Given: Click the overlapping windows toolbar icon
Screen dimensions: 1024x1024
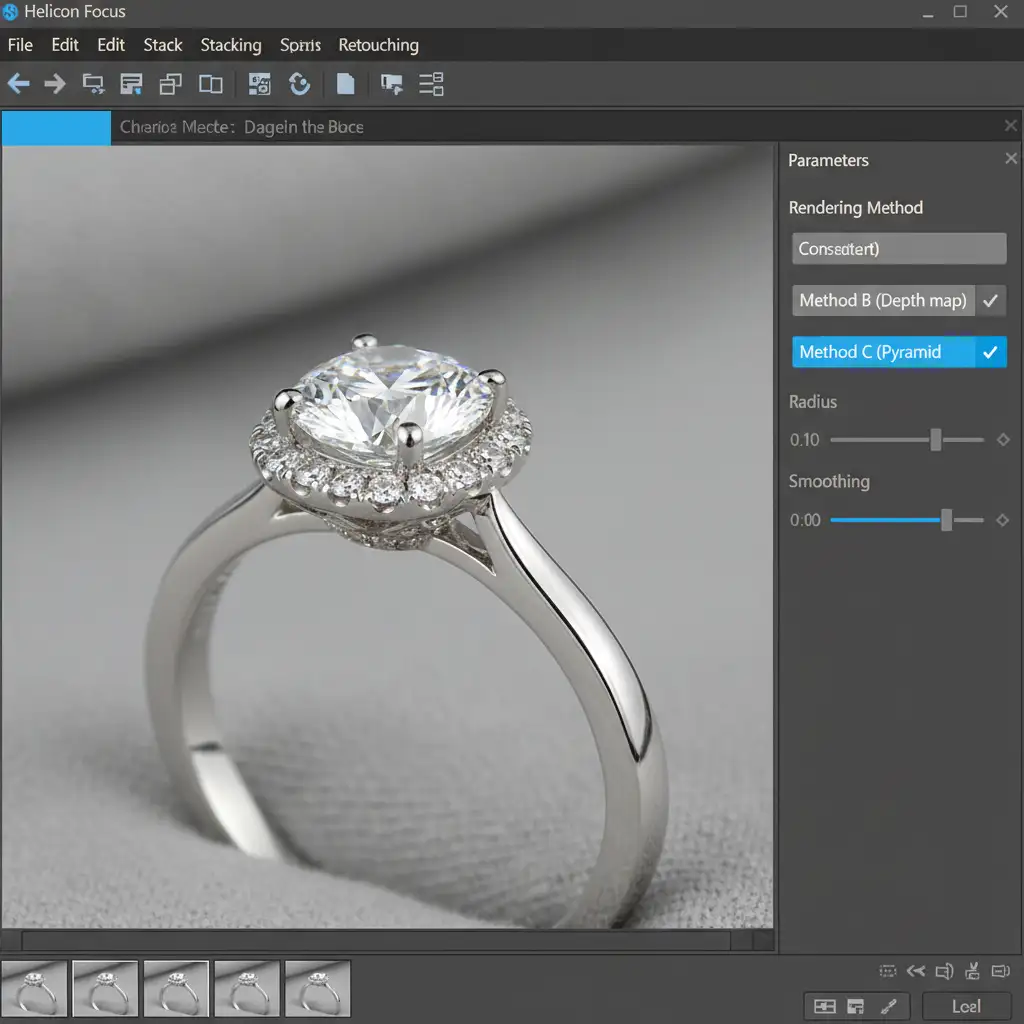Looking at the screenshot, I should [171, 84].
